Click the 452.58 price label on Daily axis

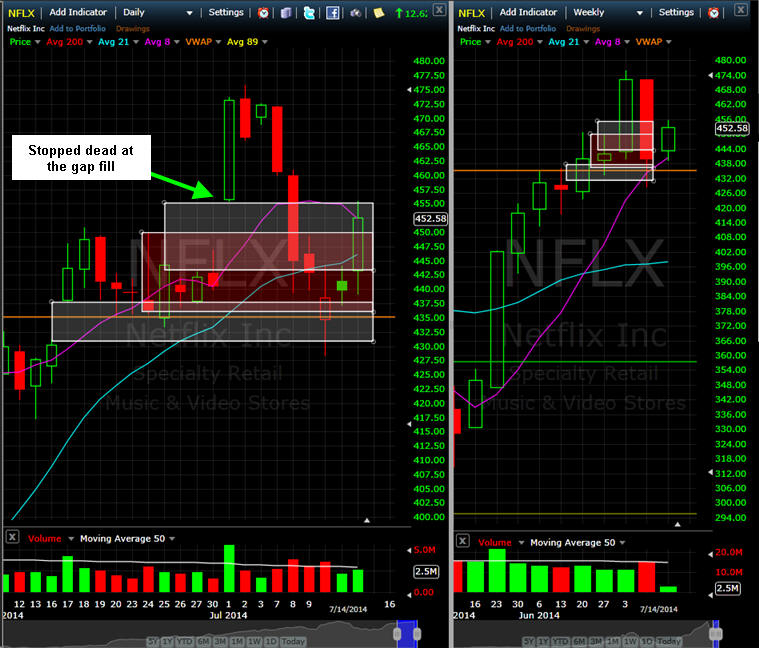pyautogui.click(x=430, y=219)
